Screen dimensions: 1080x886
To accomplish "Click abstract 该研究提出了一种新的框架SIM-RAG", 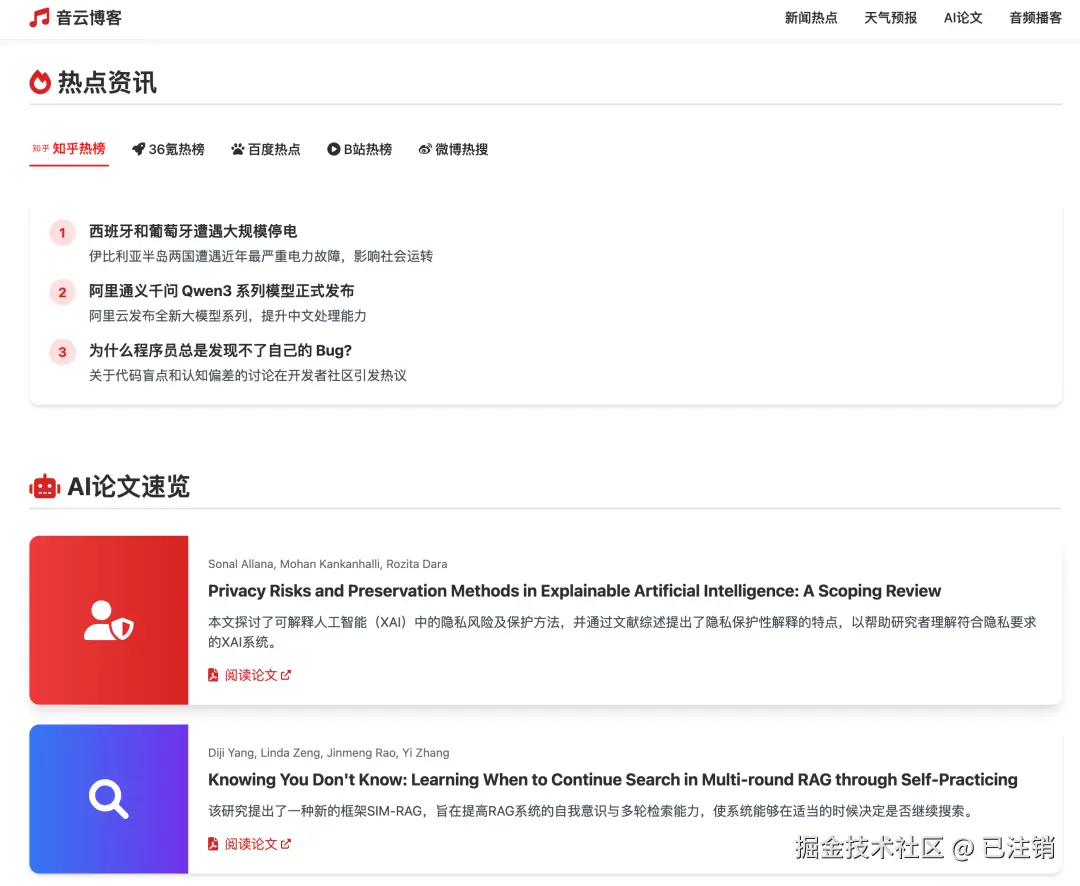I will [x=592, y=811].
